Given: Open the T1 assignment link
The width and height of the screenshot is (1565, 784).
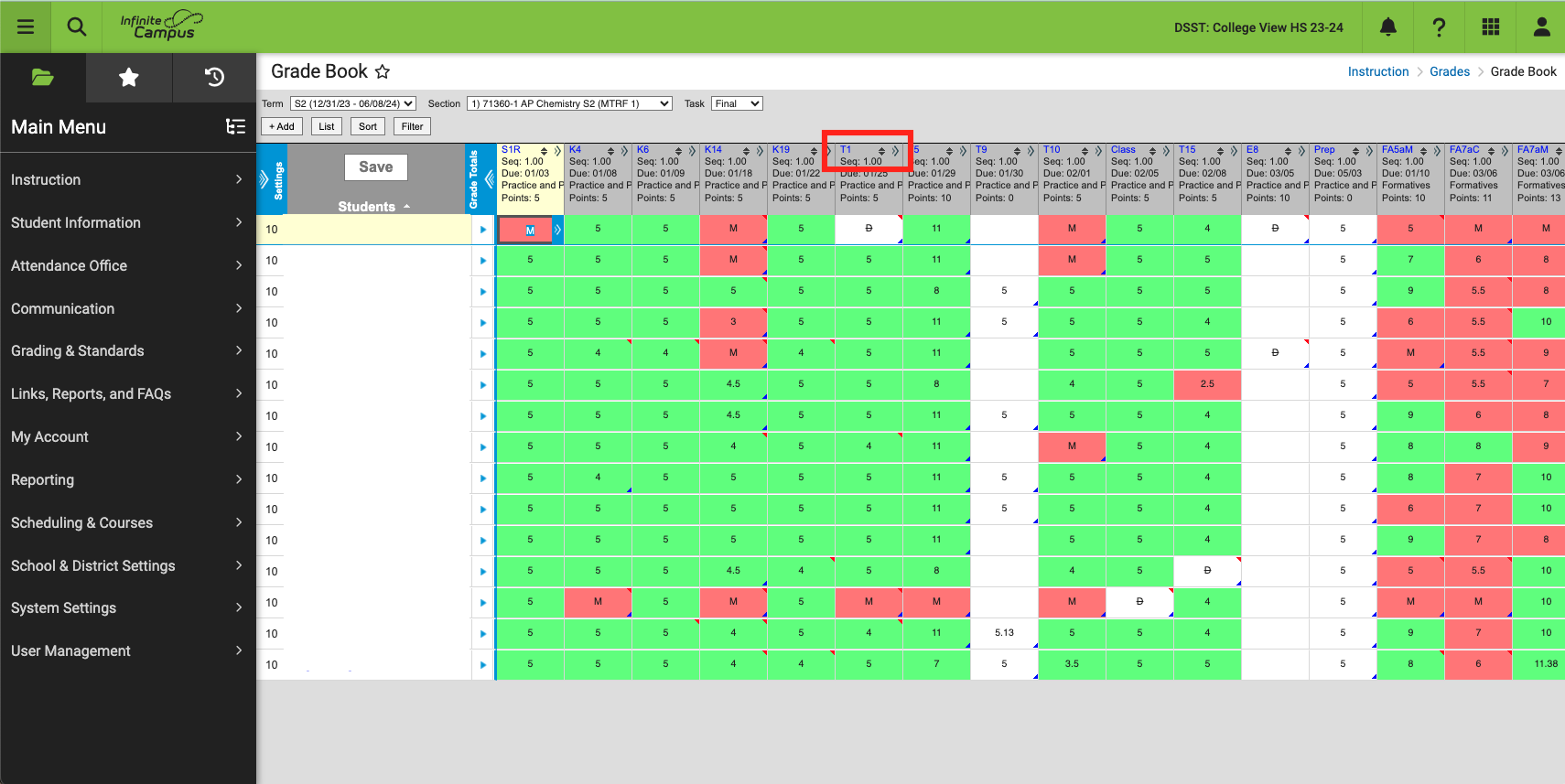Looking at the screenshot, I should (846, 149).
